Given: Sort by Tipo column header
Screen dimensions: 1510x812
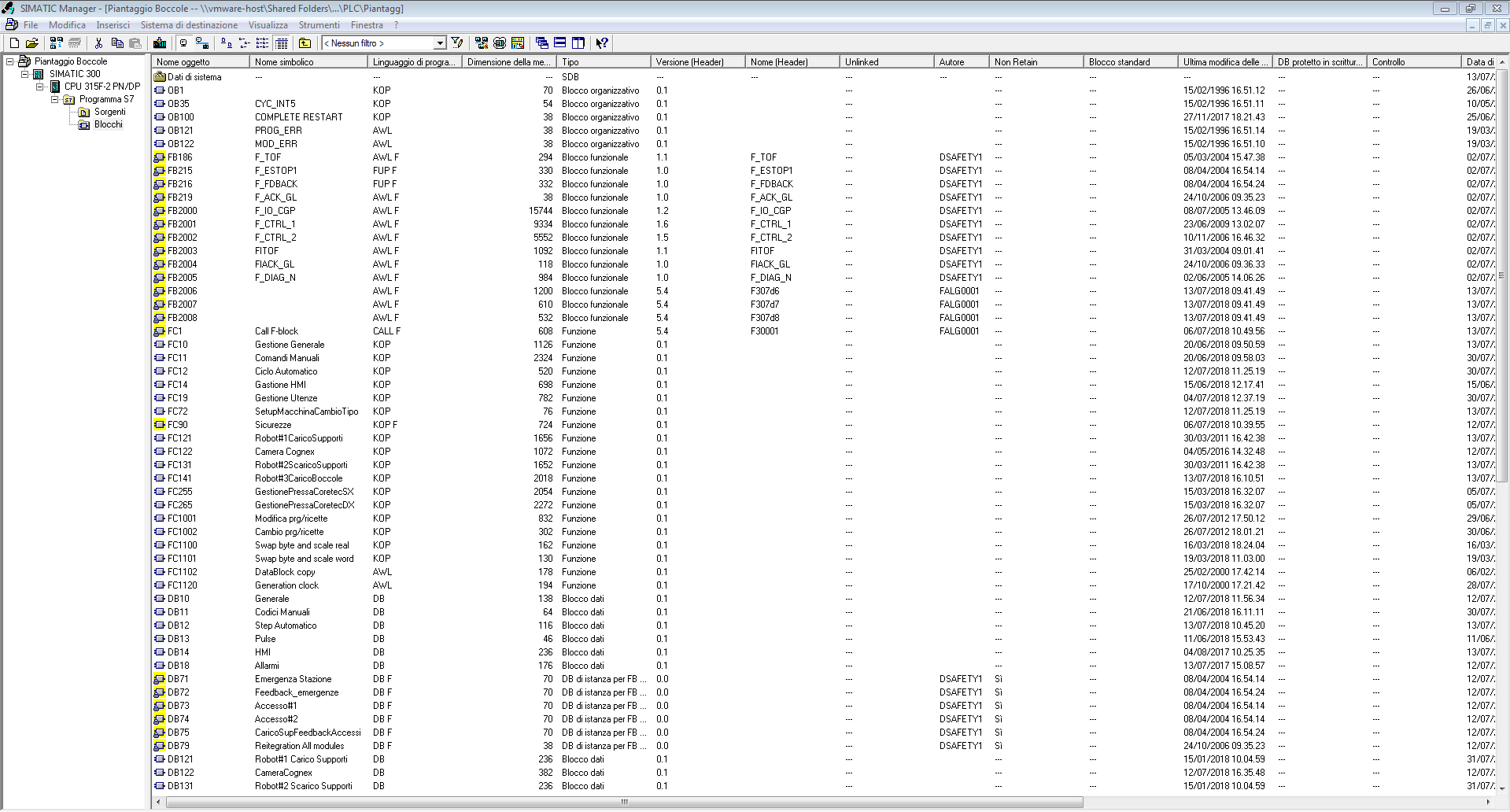Looking at the screenshot, I should tap(604, 61).
